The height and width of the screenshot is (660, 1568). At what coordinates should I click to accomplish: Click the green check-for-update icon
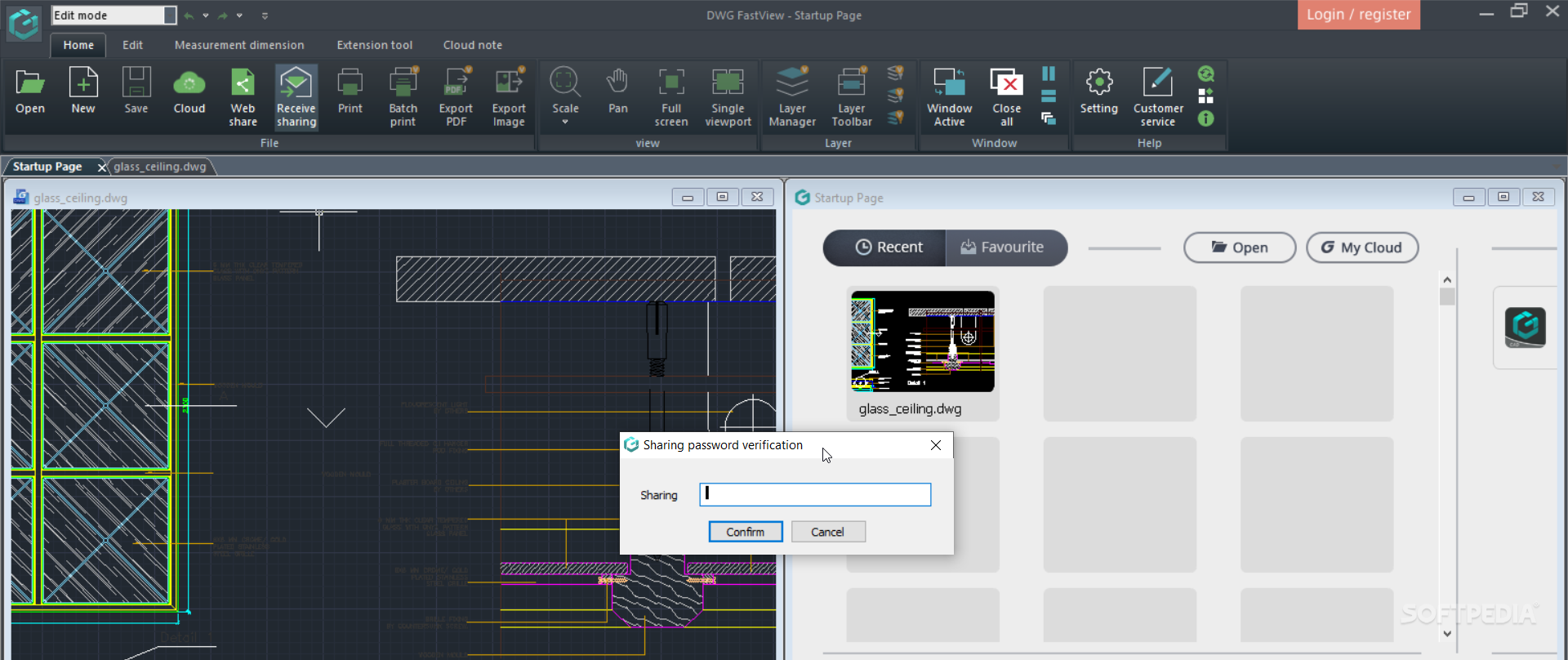tap(1205, 74)
